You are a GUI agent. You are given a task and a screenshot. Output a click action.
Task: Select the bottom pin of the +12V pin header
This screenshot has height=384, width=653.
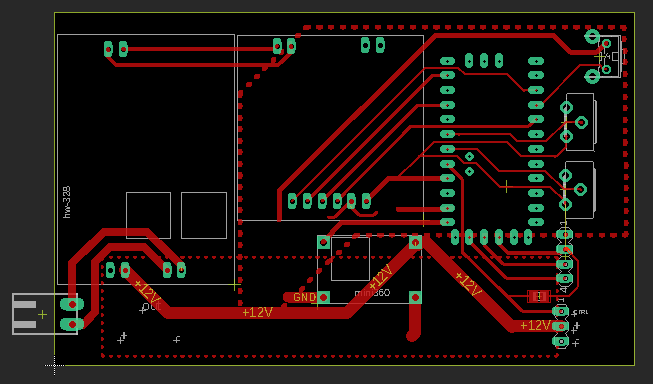(x=561, y=342)
